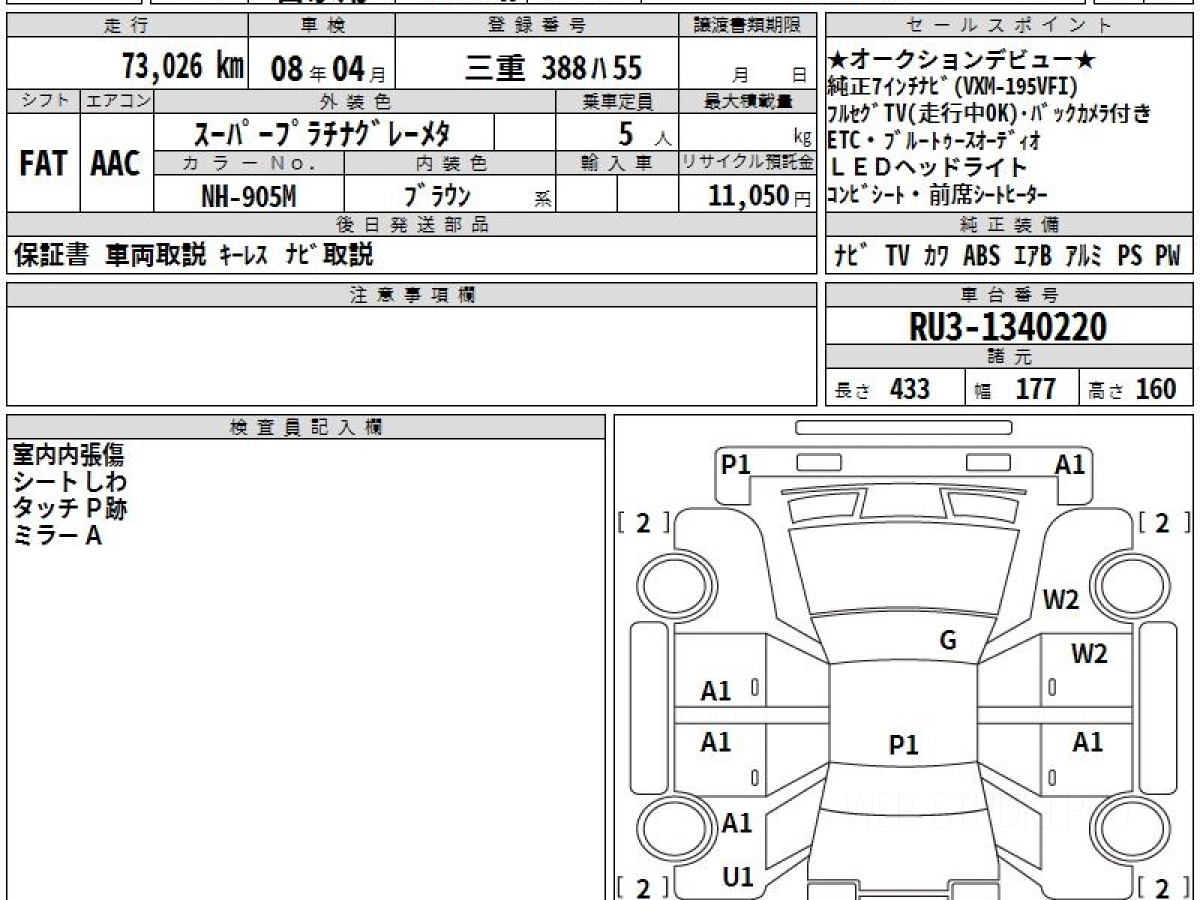Click the P1 mark on front bumper
This screenshot has height=900, width=1200.
click(x=736, y=465)
